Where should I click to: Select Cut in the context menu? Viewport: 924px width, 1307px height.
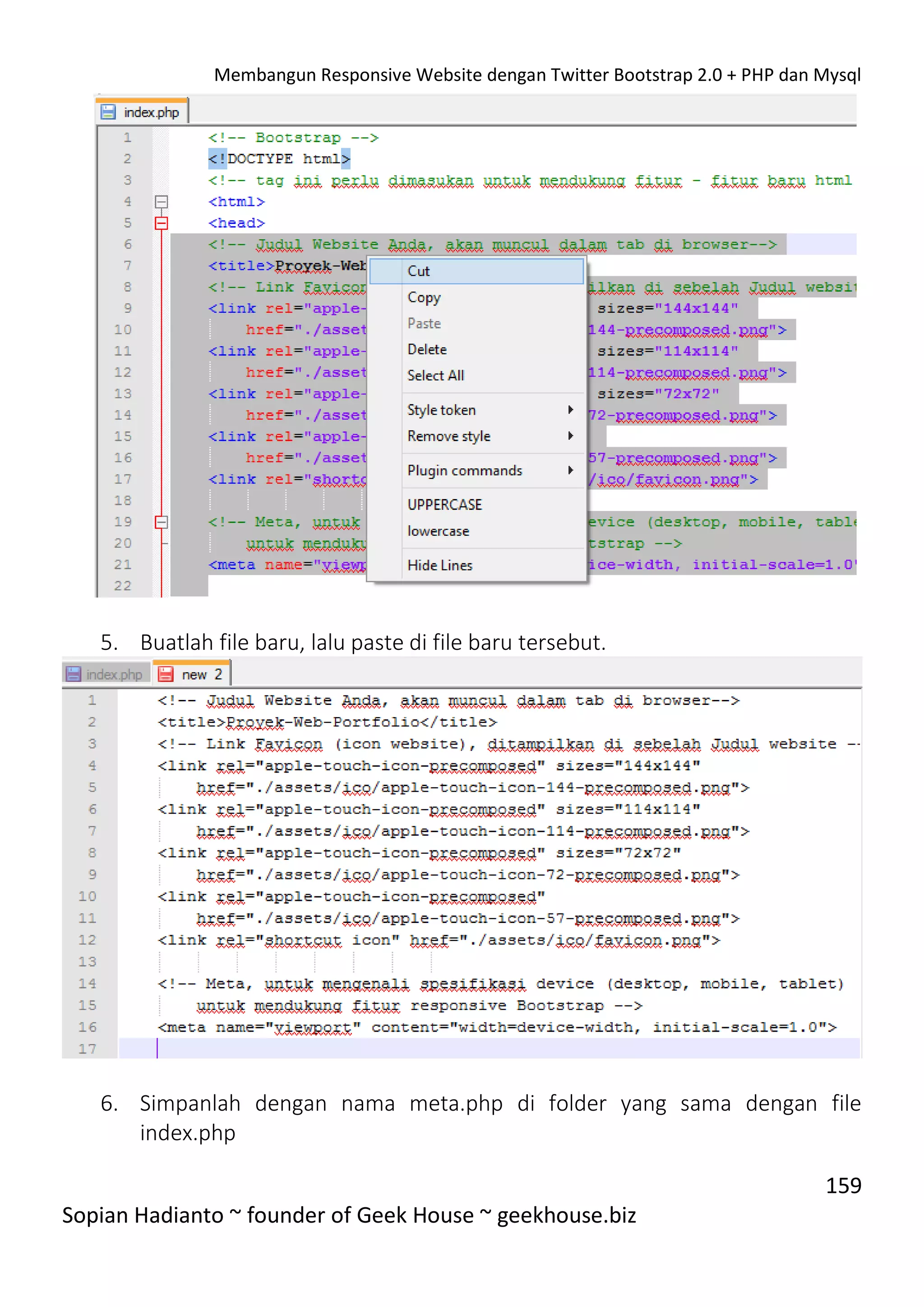[476, 271]
